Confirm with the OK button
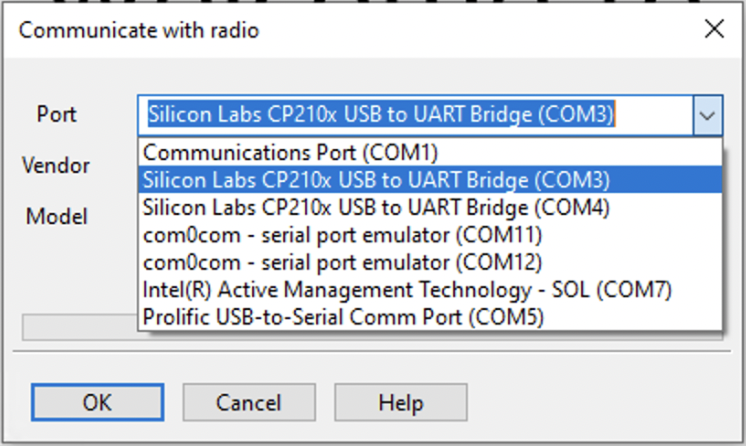This screenshot has height=446, width=746. [x=98, y=402]
